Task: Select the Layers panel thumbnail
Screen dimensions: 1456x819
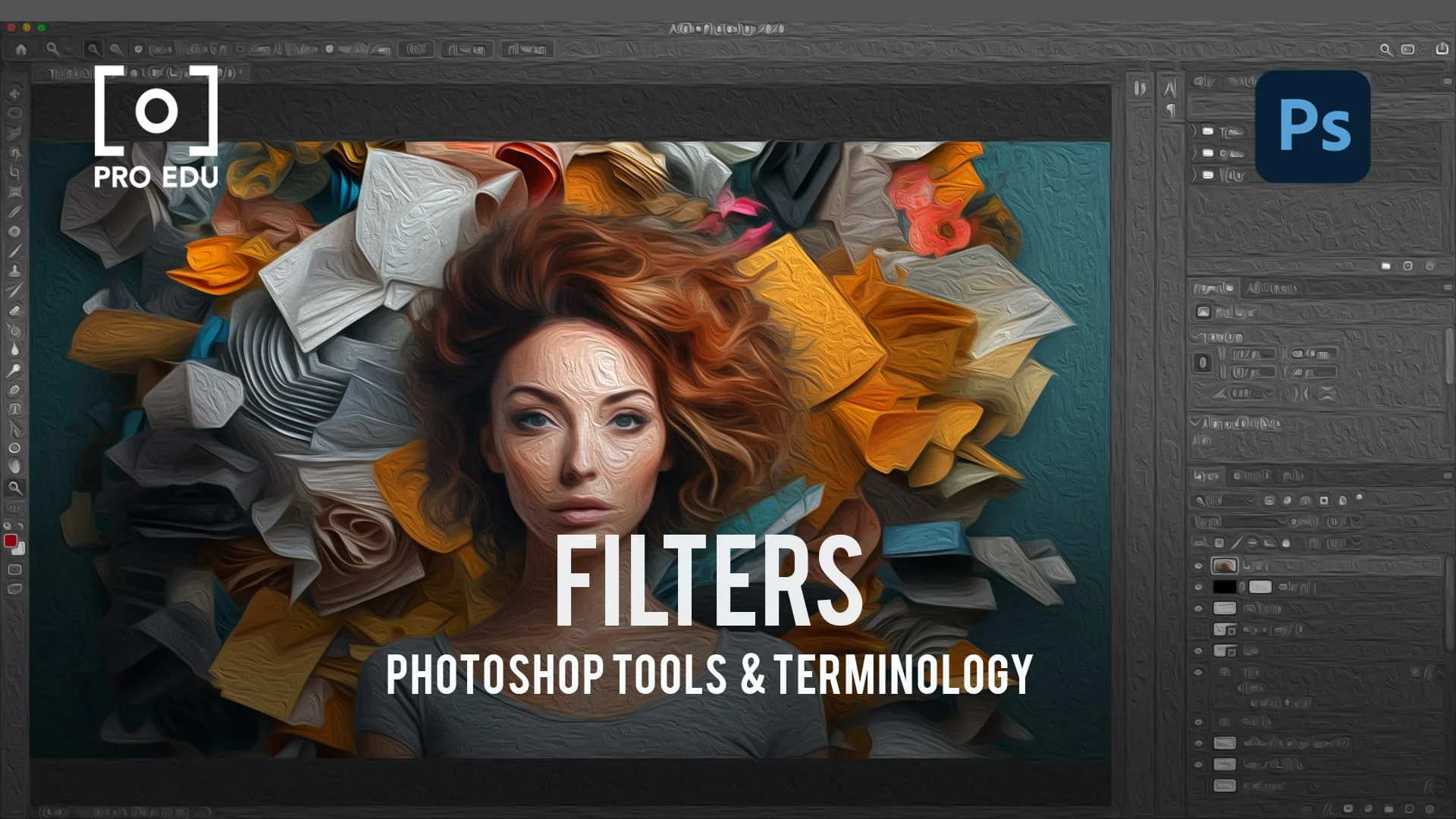Action: (x=1225, y=567)
